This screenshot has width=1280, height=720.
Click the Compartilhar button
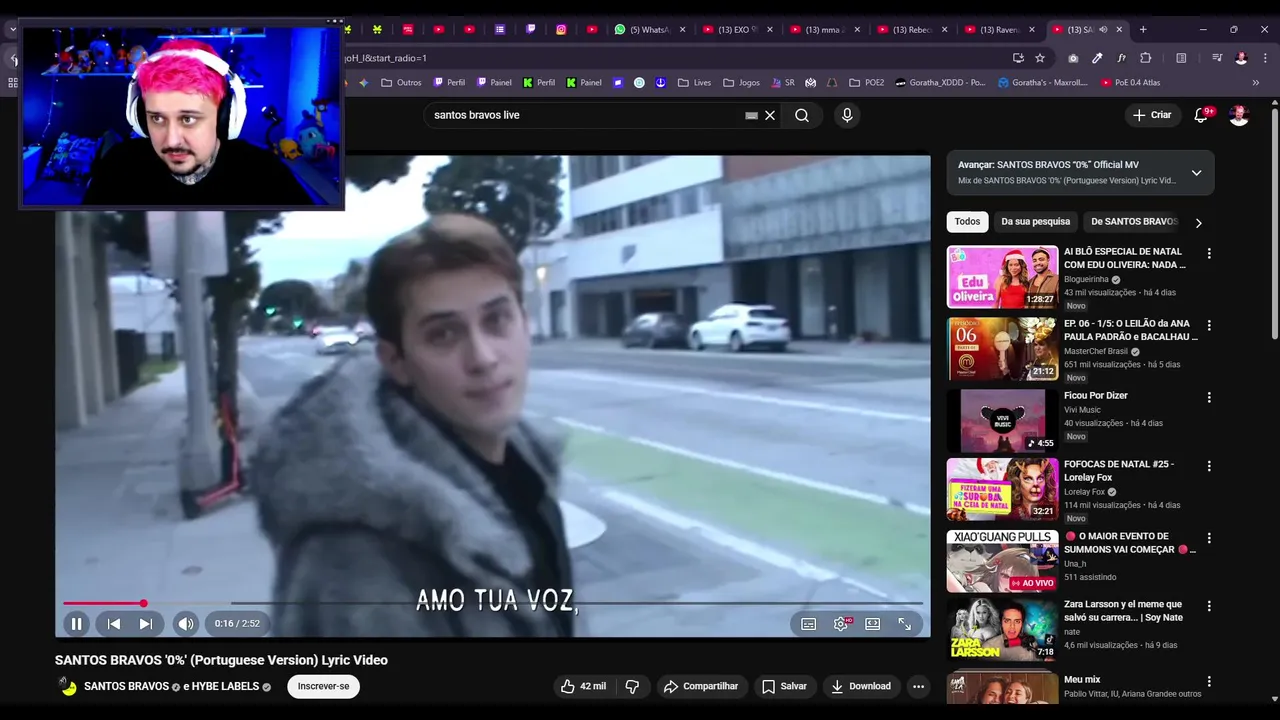(701, 686)
